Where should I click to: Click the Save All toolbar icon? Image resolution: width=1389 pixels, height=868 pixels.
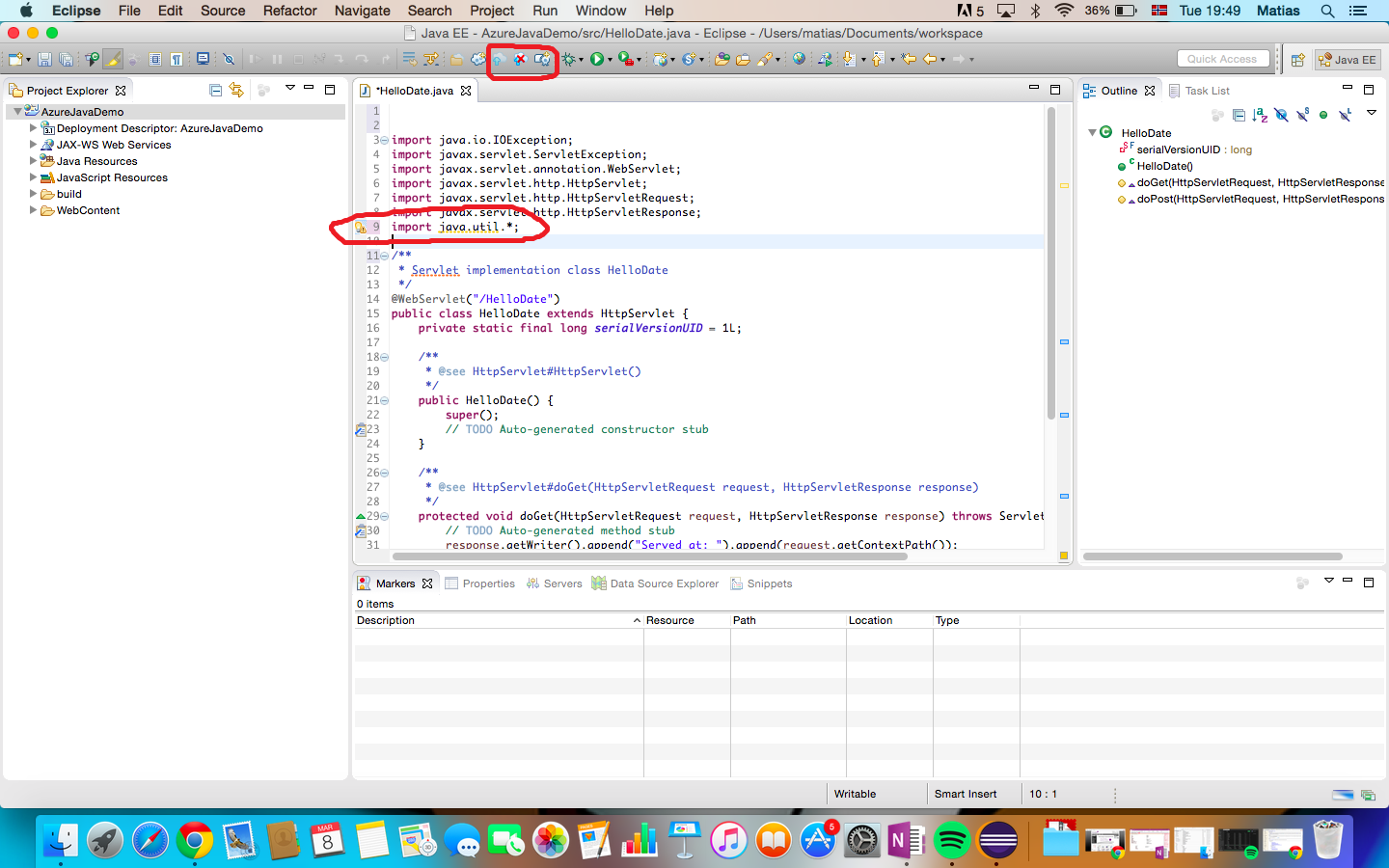[66, 59]
